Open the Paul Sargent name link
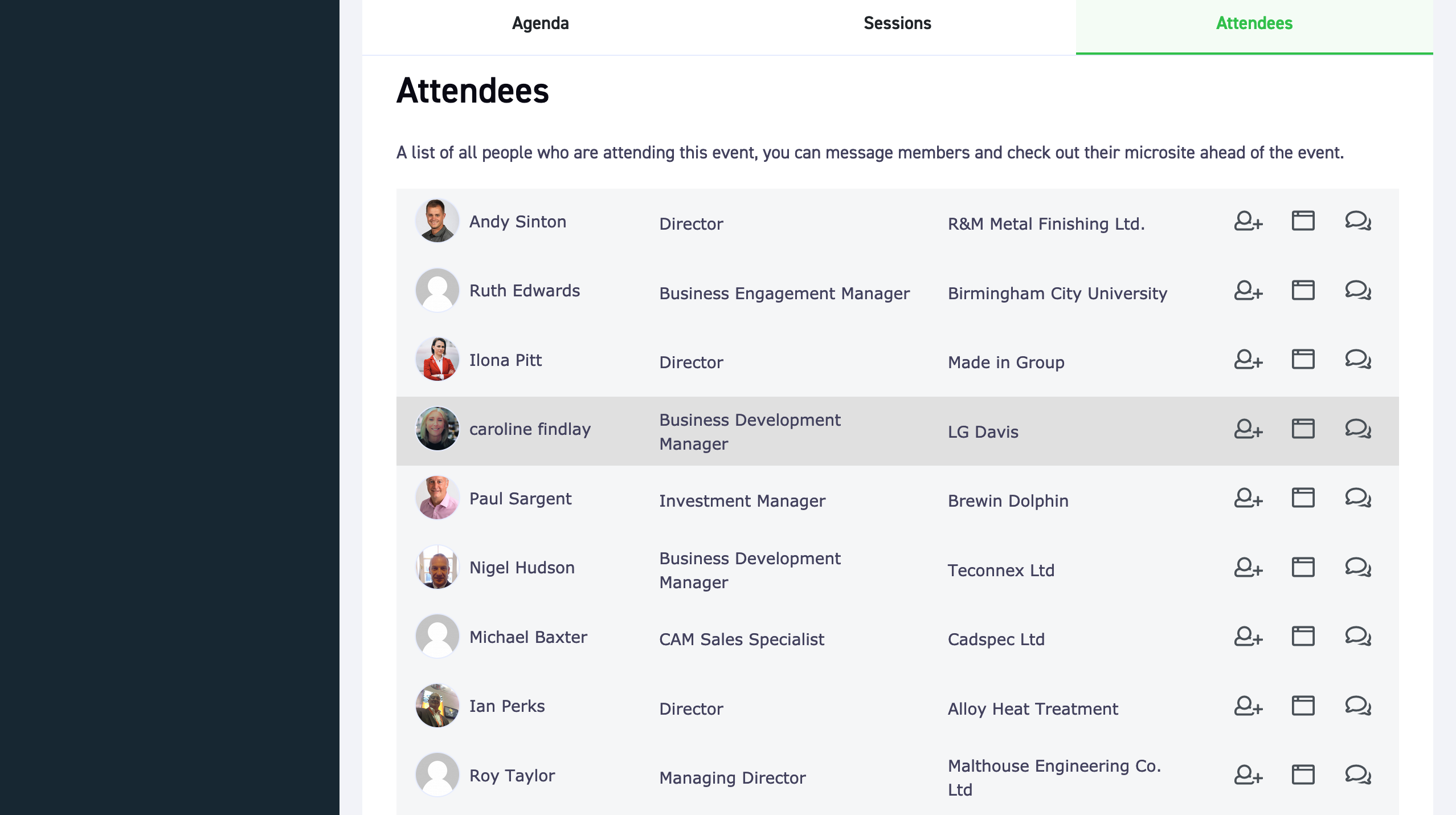 pyautogui.click(x=520, y=499)
